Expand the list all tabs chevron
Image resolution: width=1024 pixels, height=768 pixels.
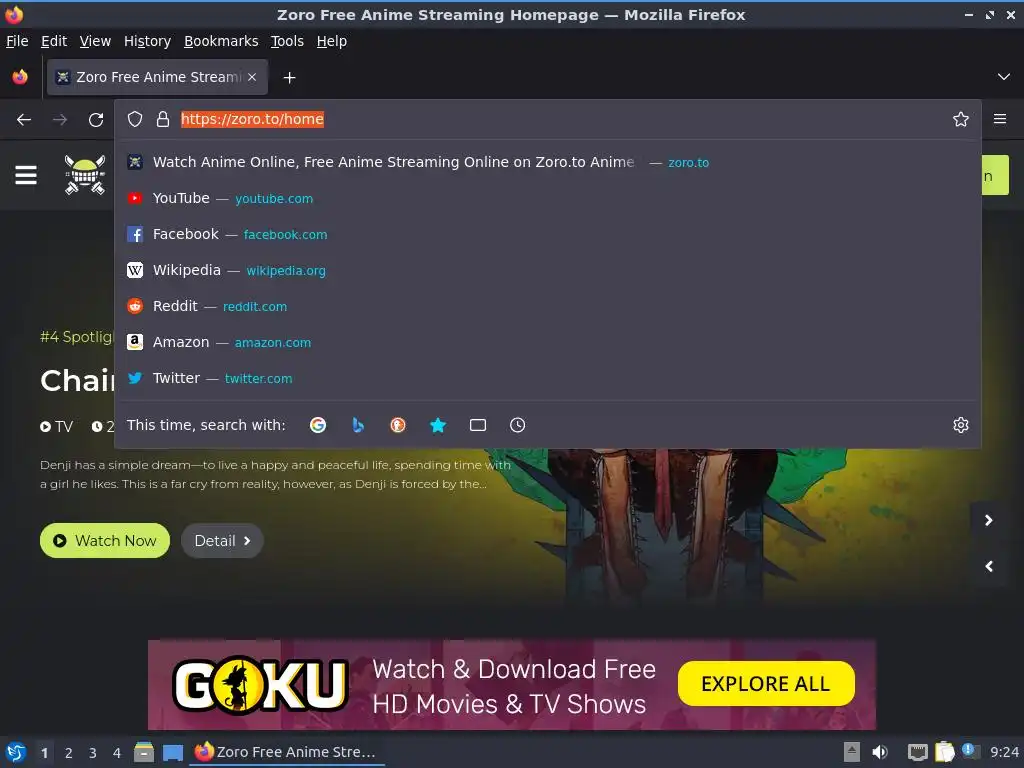point(1003,77)
